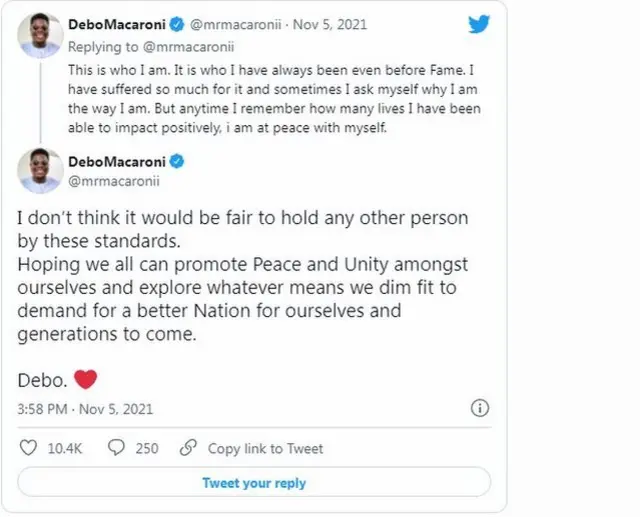This screenshot has height=517, width=640.
Task: Click the DeboMacaroni name in the top tweet
Action: click(116, 23)
